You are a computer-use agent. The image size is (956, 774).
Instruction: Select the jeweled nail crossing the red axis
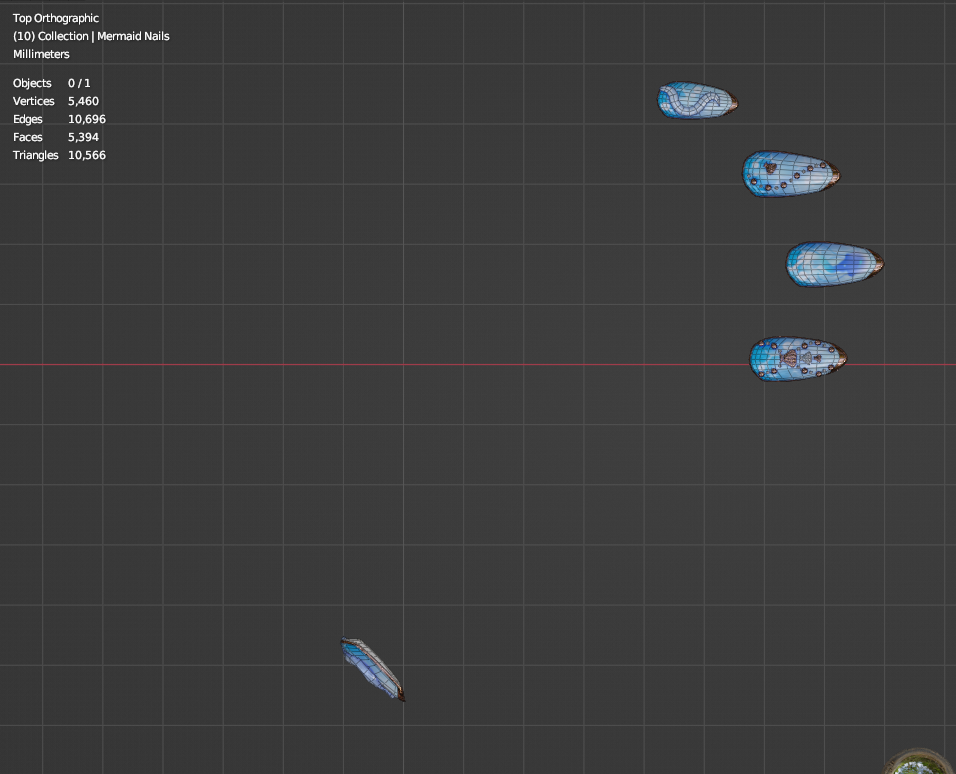(x=798, y=359)
